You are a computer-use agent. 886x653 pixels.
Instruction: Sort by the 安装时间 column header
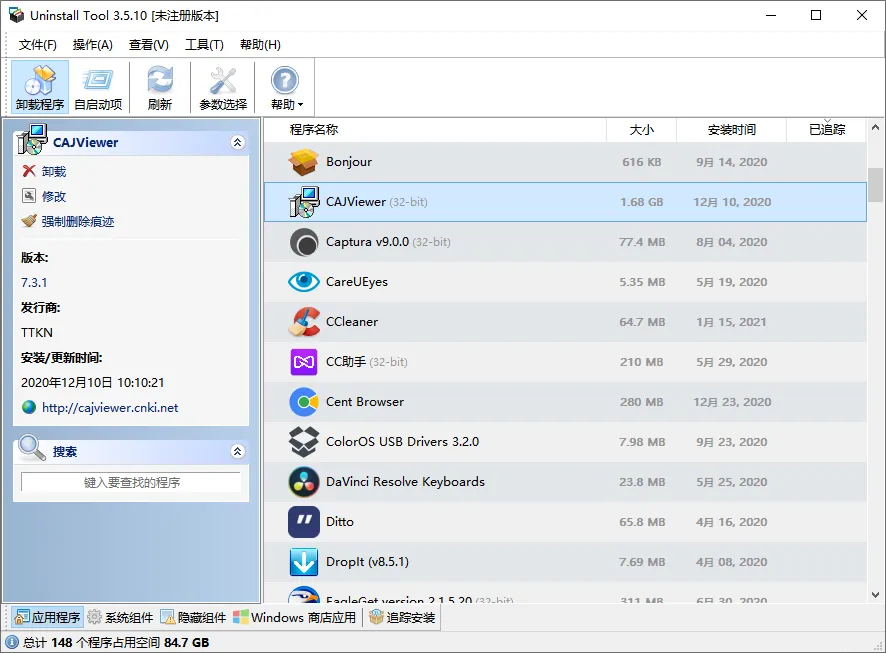[x=731, y=130]
